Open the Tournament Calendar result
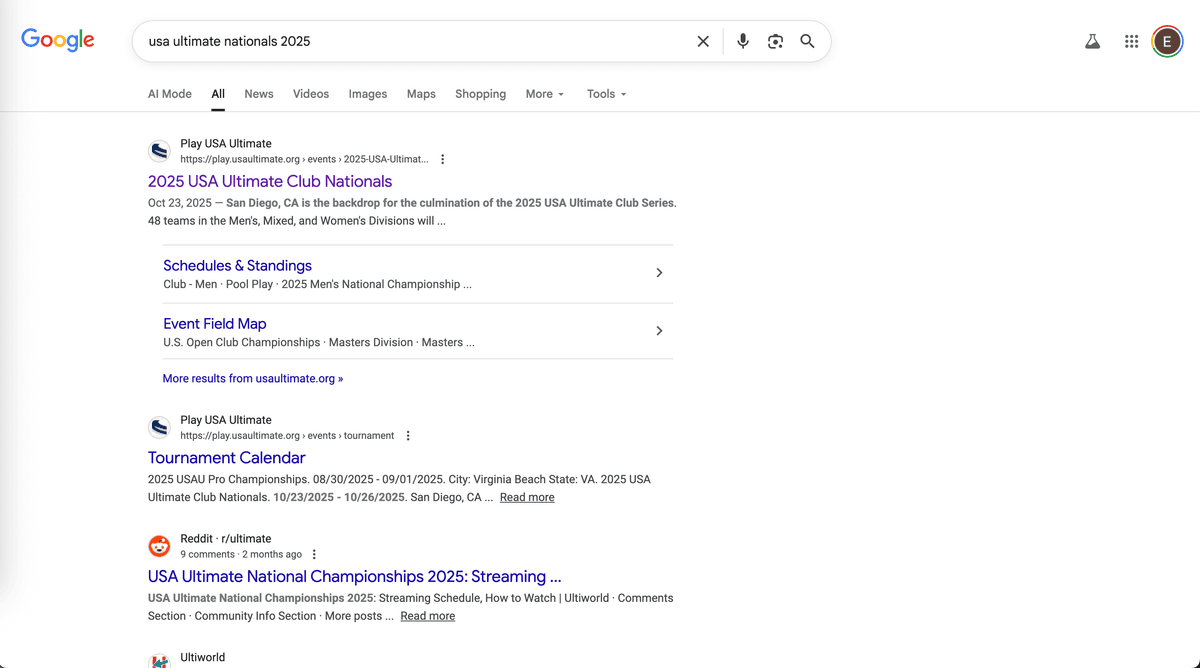The height and width of the screenshot is (668, 1200). [x=226, y=457]
